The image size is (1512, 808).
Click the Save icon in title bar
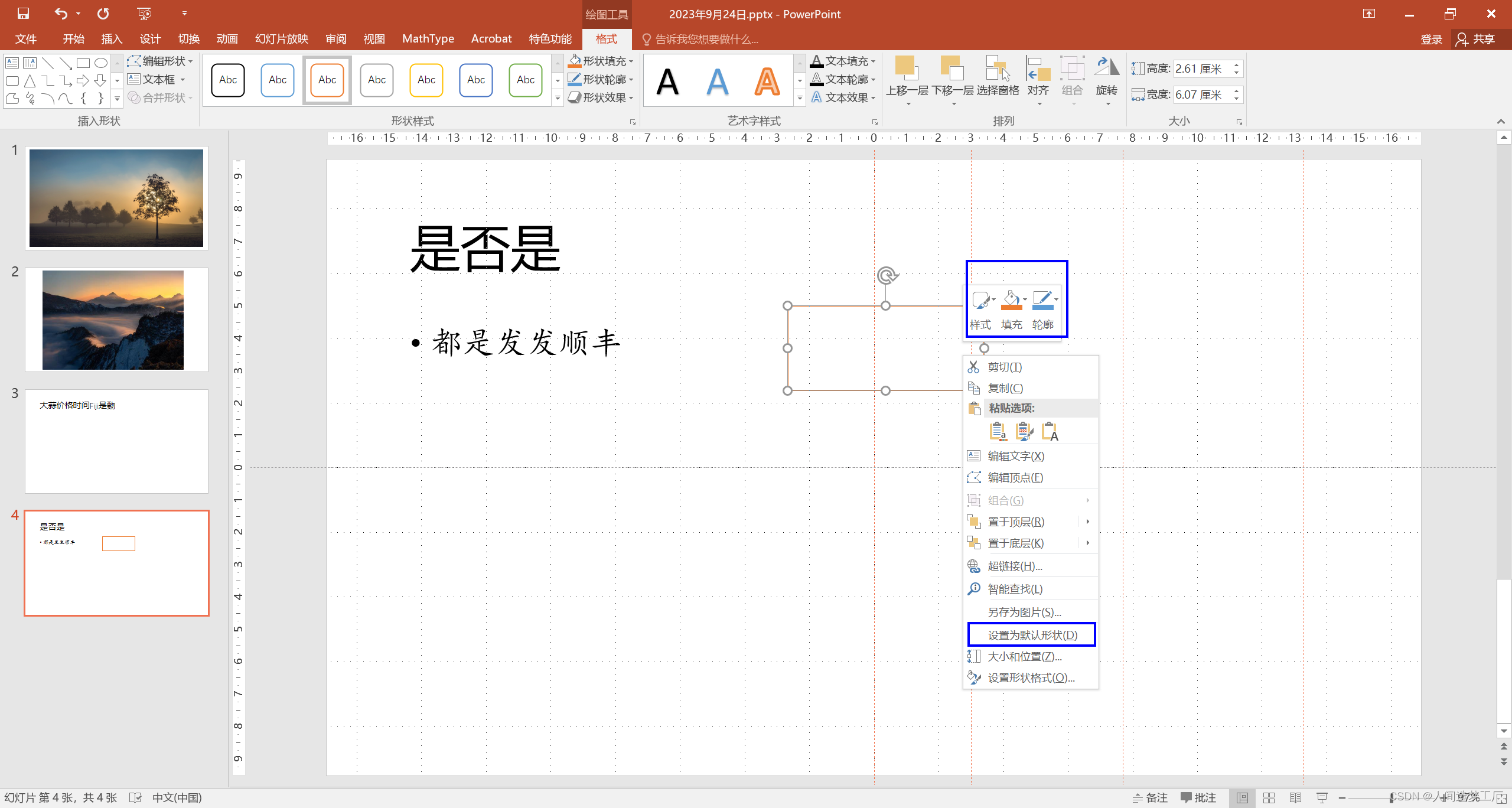coord(23,13)
